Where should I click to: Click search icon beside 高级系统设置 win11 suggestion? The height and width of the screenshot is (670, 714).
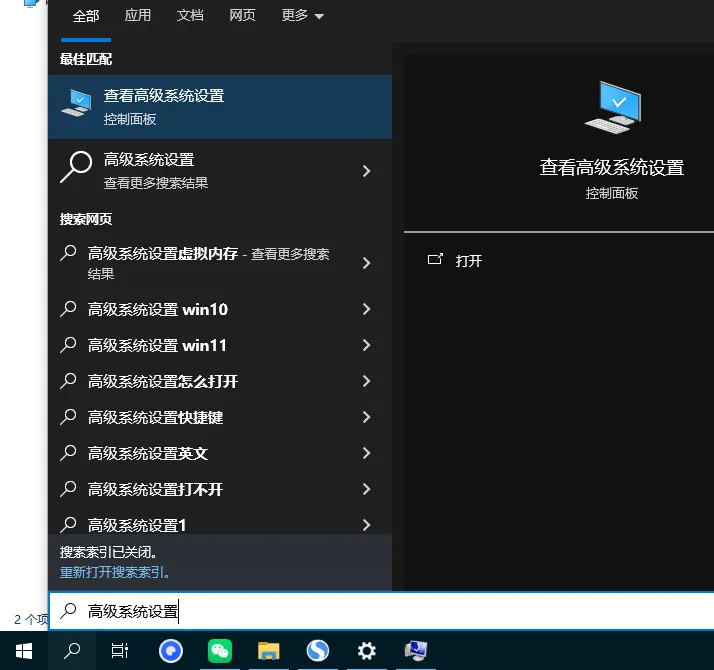coord(68,345)
